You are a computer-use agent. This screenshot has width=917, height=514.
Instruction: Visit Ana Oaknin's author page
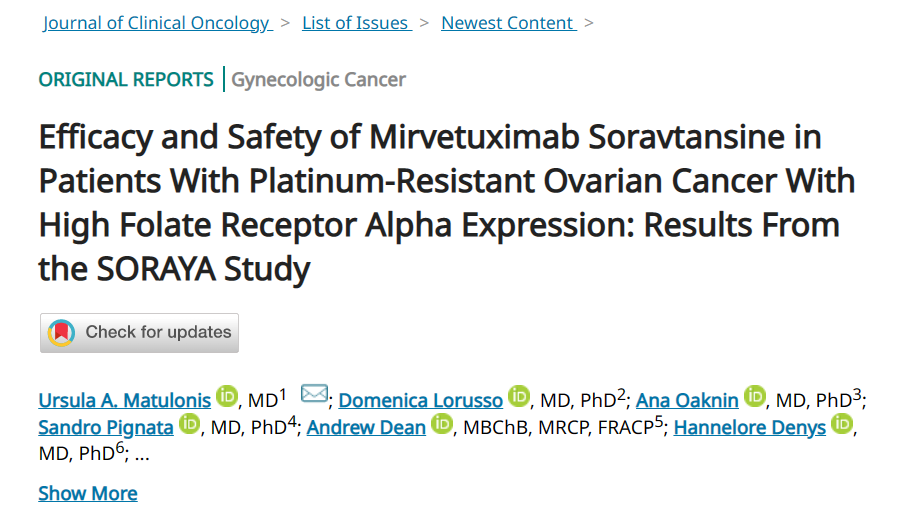[687, 401]
